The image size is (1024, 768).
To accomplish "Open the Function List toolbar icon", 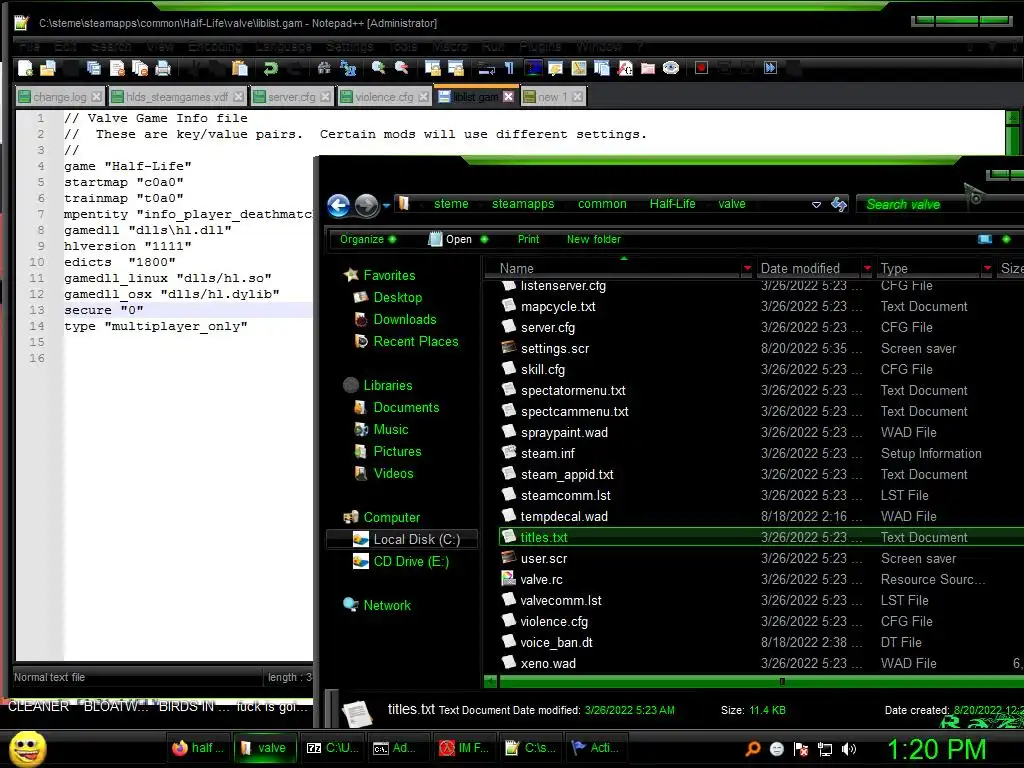I will click(x=625, y=68).
